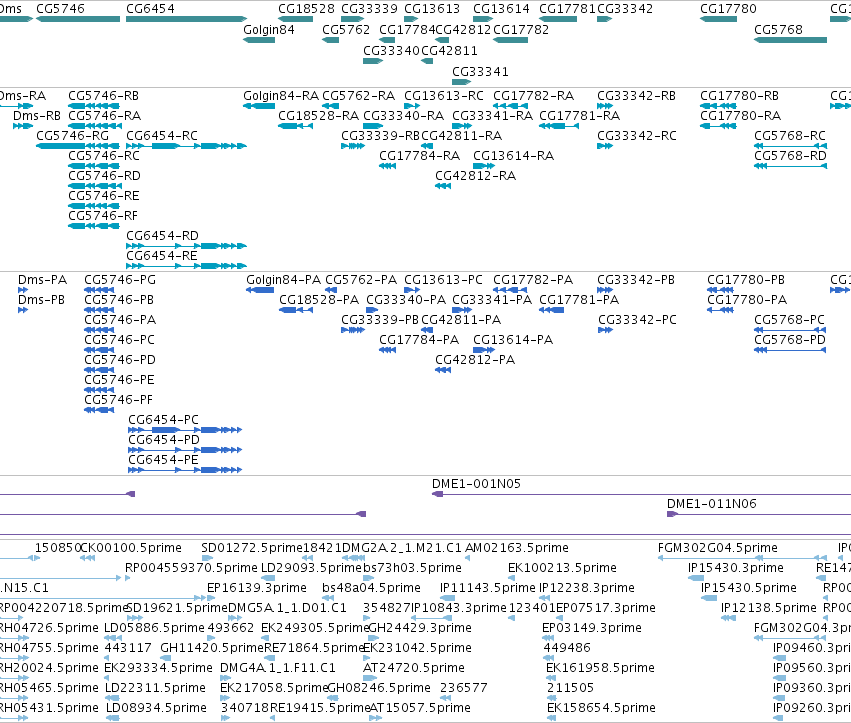Click the AM02163.5prime EST label
The height and width of the screenshot is (723, 851).
point(517,548)
